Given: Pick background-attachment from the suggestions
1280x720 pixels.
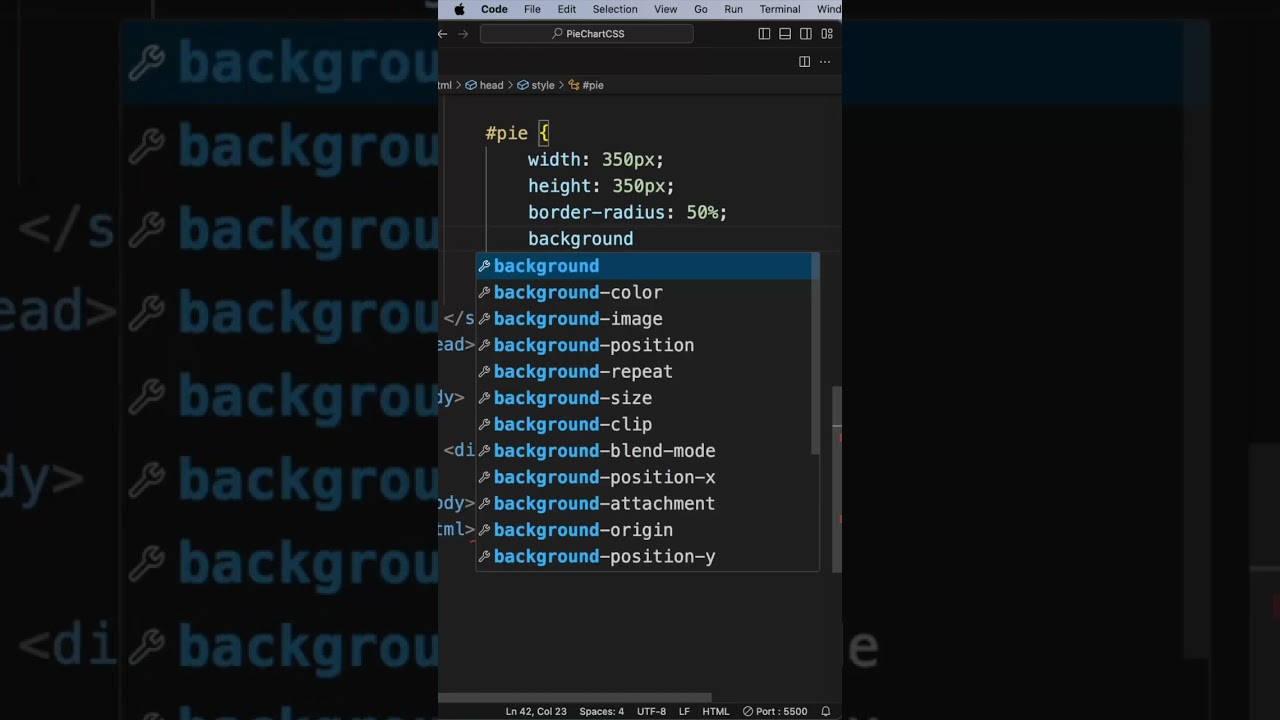Looking at the screenshot, I should (x=647, y=504).
